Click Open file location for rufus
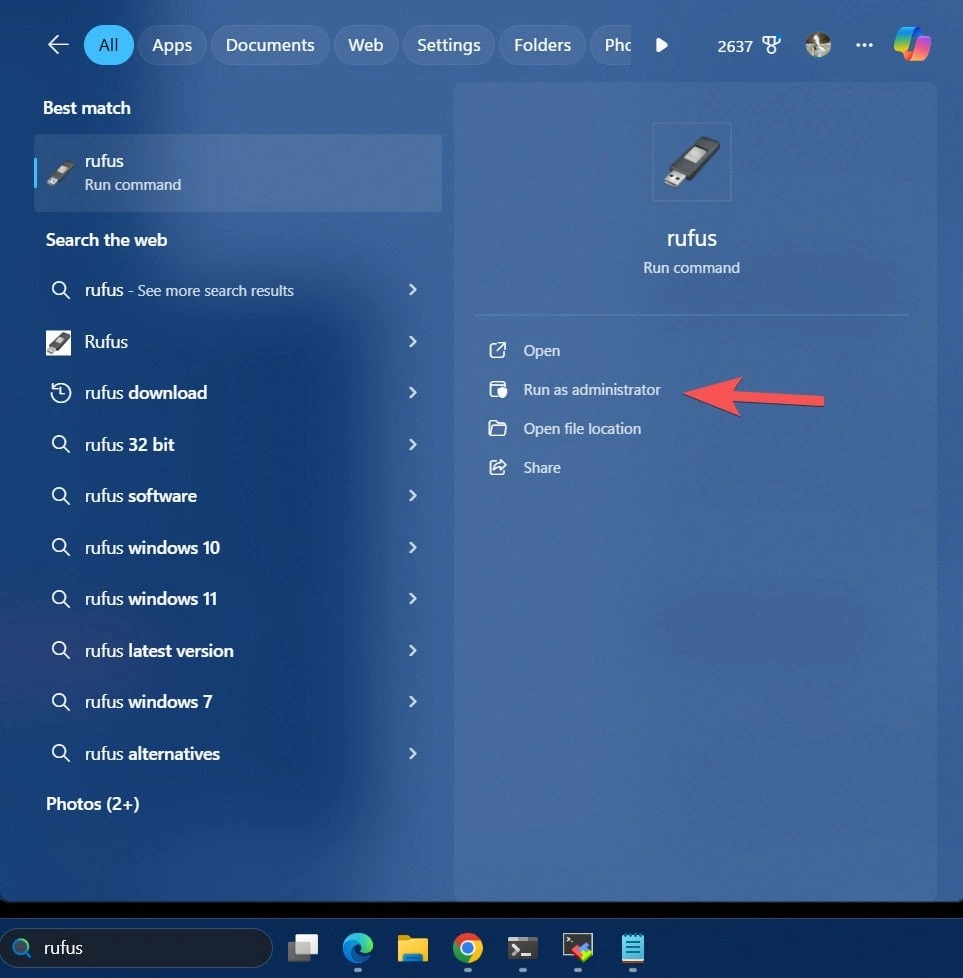This screenshot has width=963, height=978. pyautogui.click(x=581, y=428)
